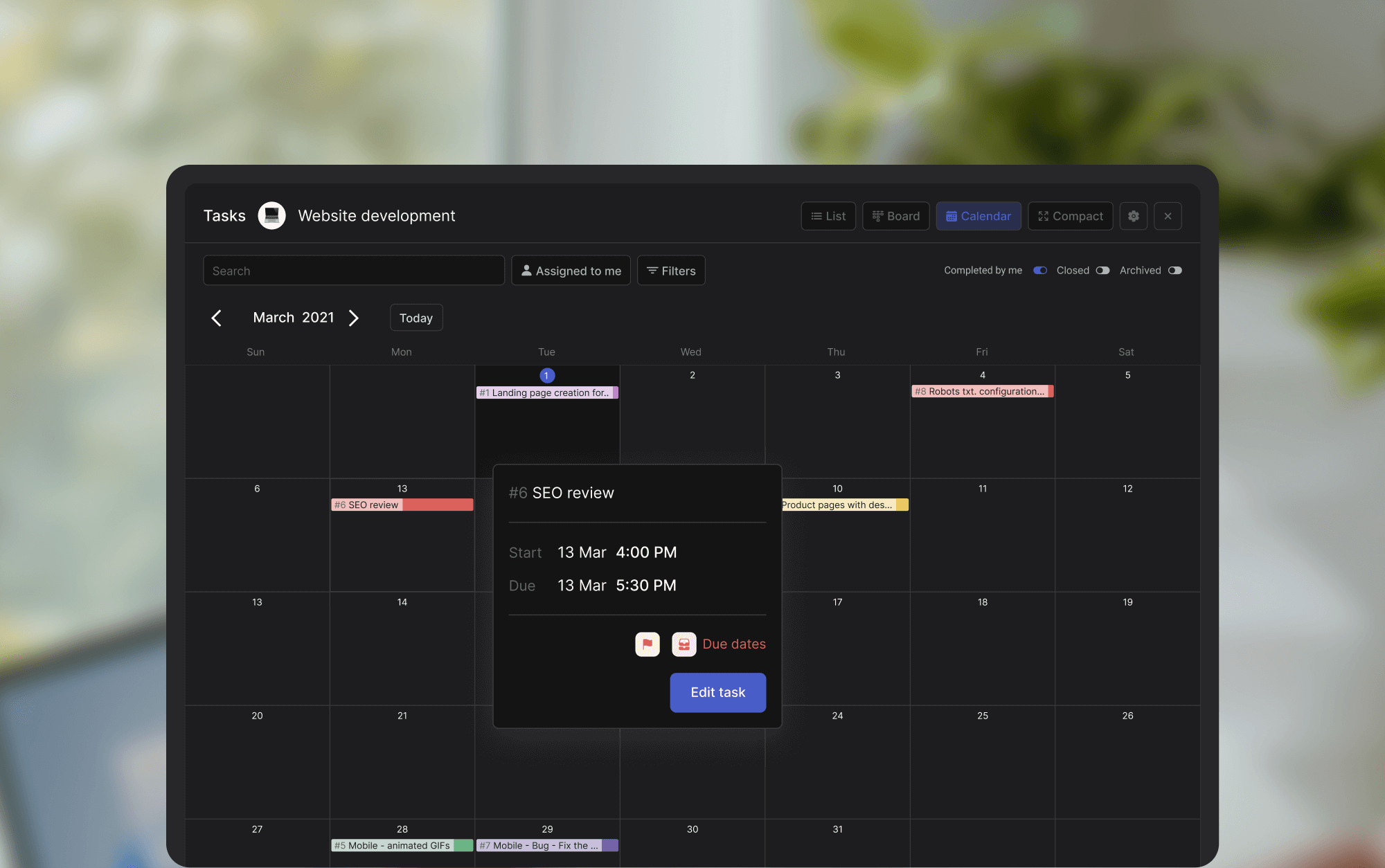The height and width of the screenshot is (868, 1385).
Task: Click the Due dates inbox icon
Action: point(683,644)
